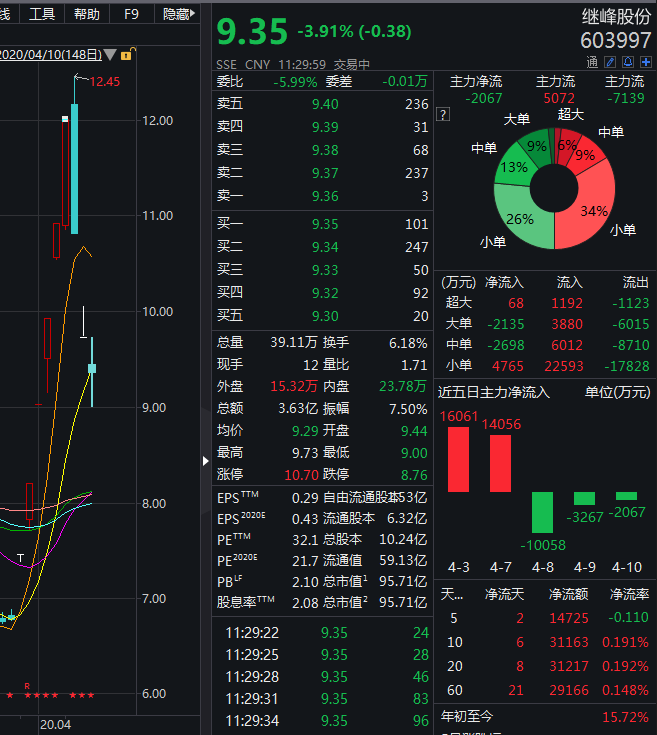The image size is (657, 735).
Task: Select the 买五 bid row at 9.30
Action: (322, 316)
